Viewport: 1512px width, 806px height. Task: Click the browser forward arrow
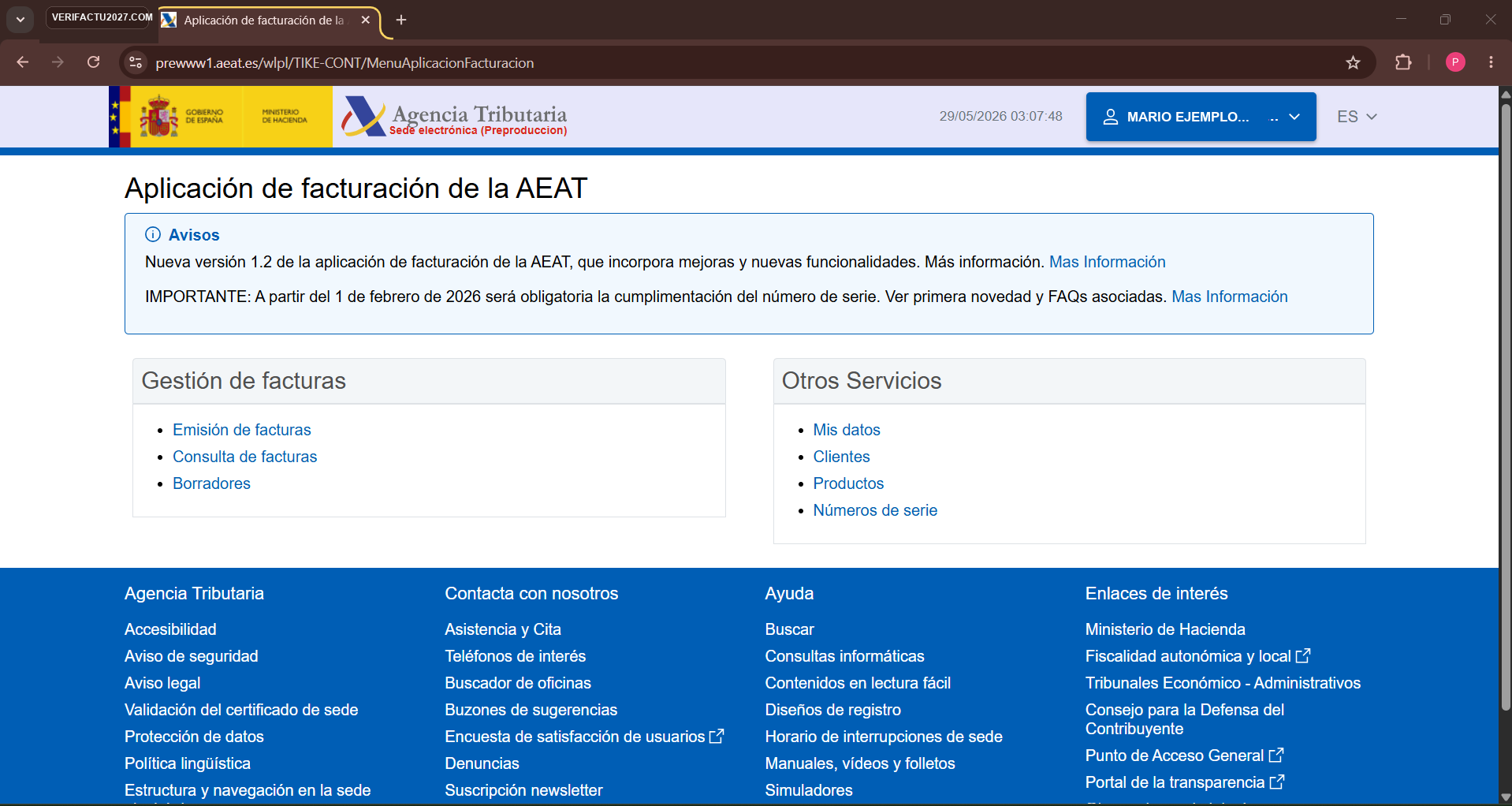[58, 62]
